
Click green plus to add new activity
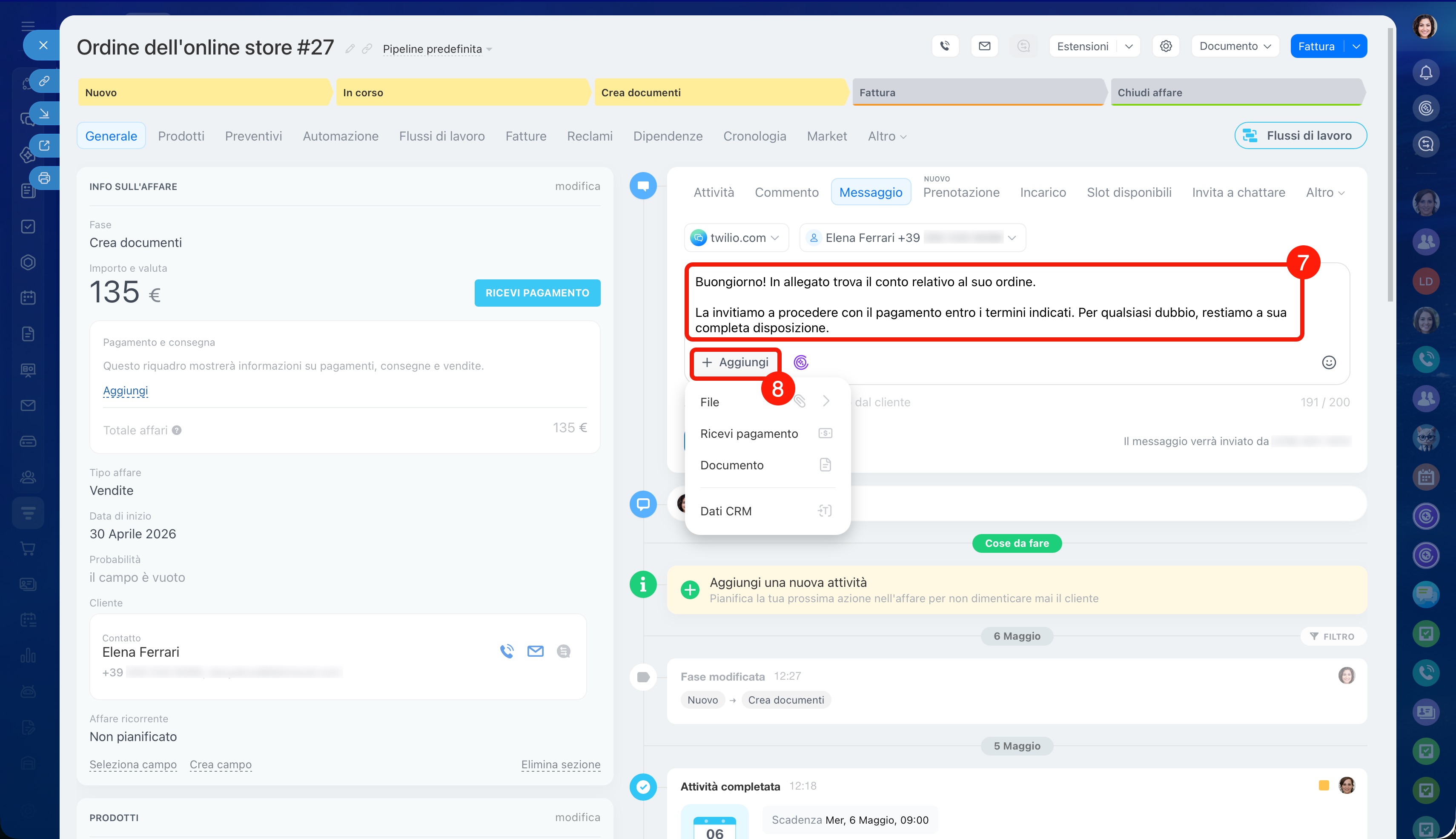tap(689, 589)
